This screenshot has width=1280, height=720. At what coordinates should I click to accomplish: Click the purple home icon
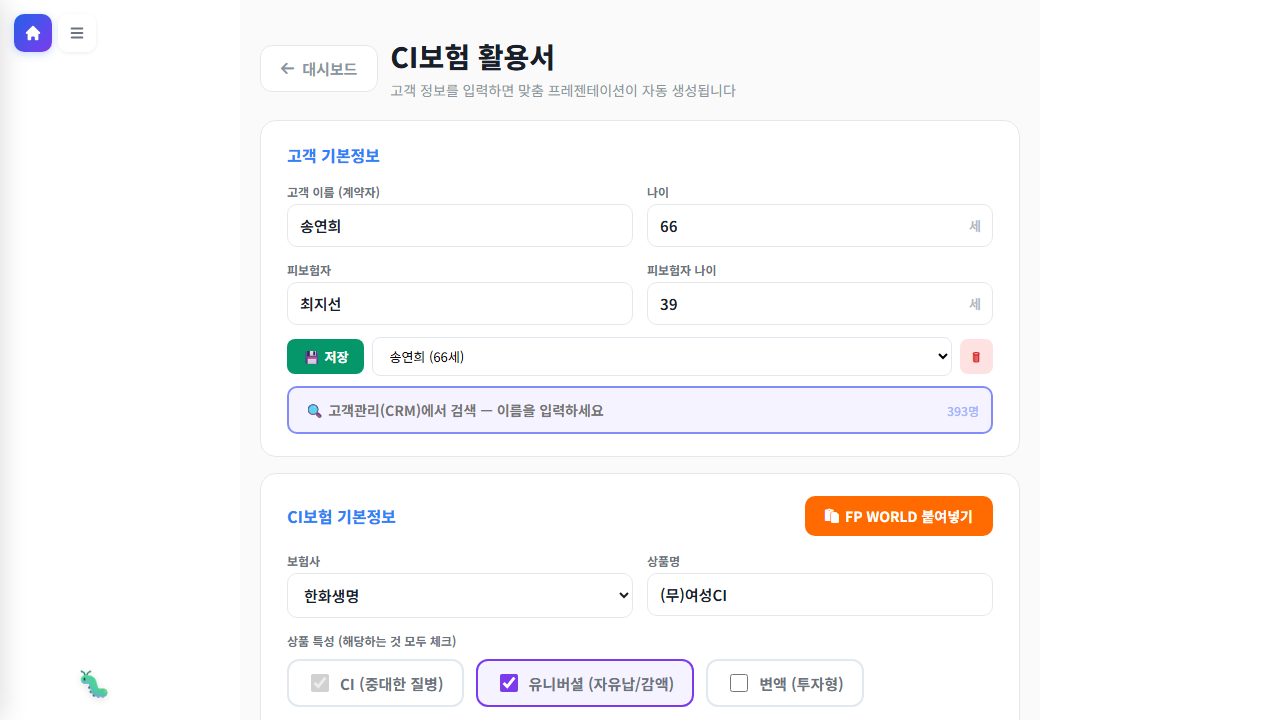33,33
